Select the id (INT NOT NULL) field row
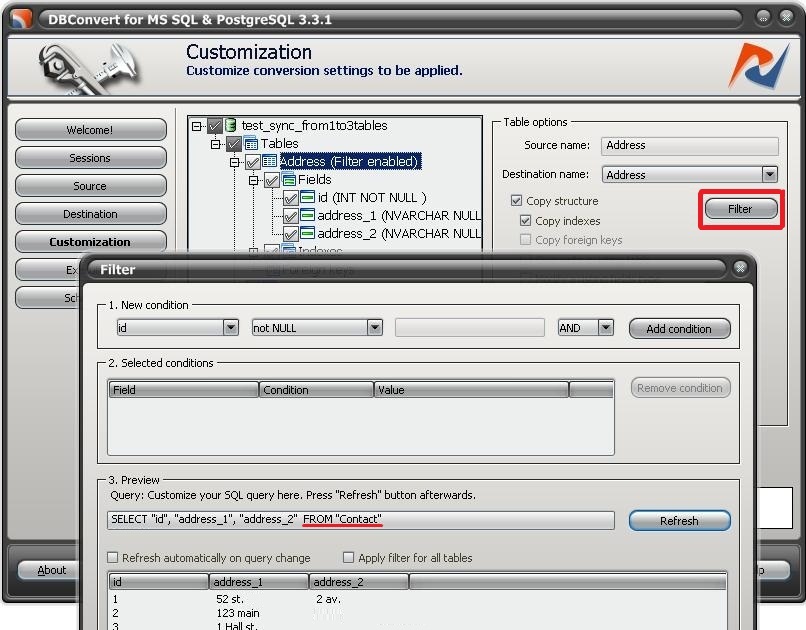Screen dimensions: 806x630 (x=372, y=197)
